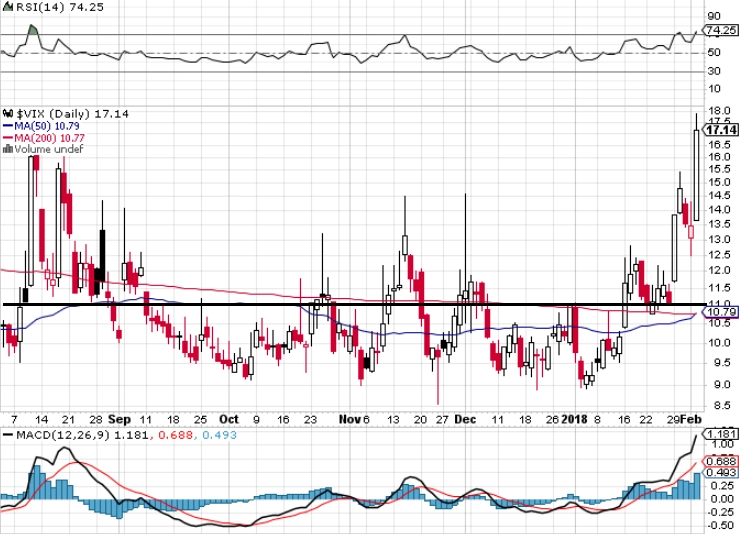
Task: Select the Dec label on date axis
Action: 465,419
